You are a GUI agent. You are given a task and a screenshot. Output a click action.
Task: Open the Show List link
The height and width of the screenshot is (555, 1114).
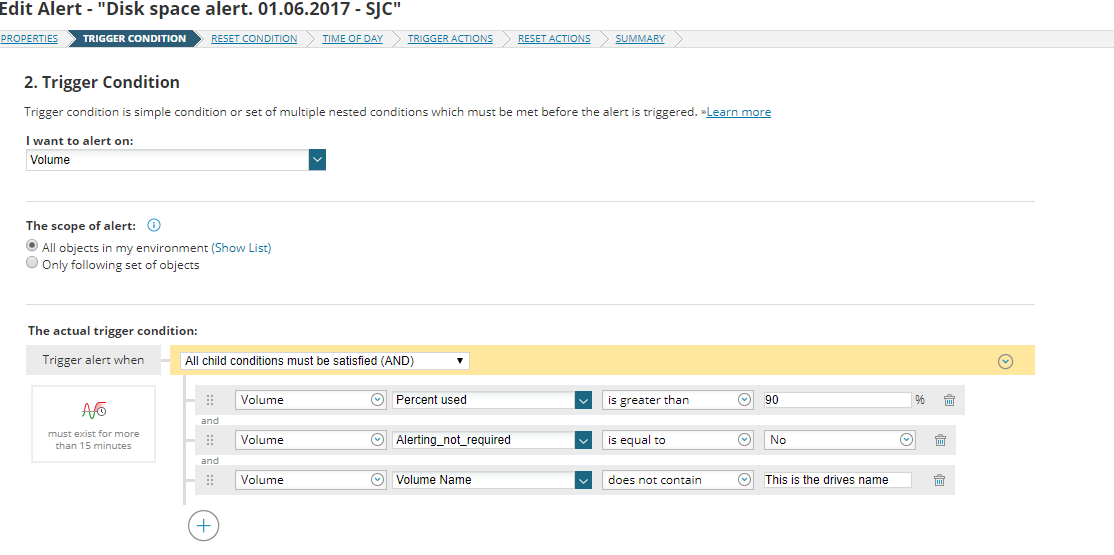[242, 248]
